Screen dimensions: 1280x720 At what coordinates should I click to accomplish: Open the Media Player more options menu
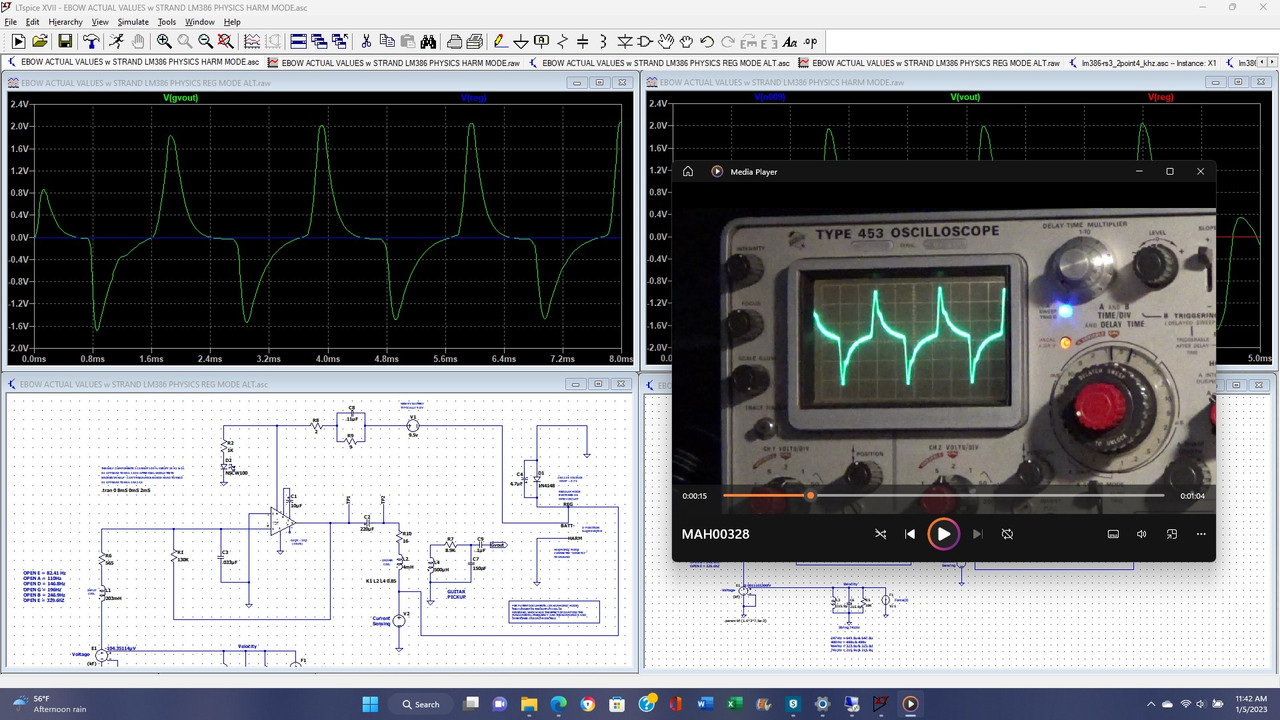pyautogui.click(x=1201, y=534)
